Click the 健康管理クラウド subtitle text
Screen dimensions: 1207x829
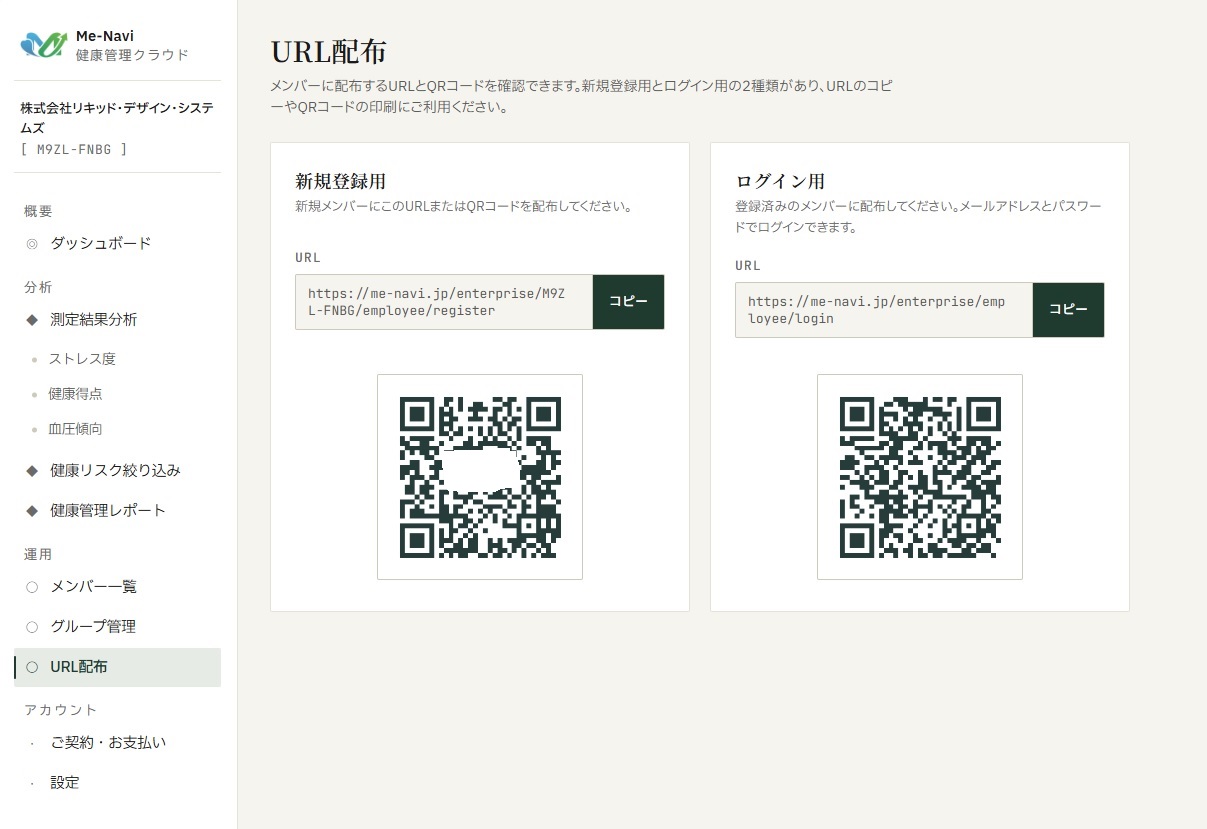[132, 55]
